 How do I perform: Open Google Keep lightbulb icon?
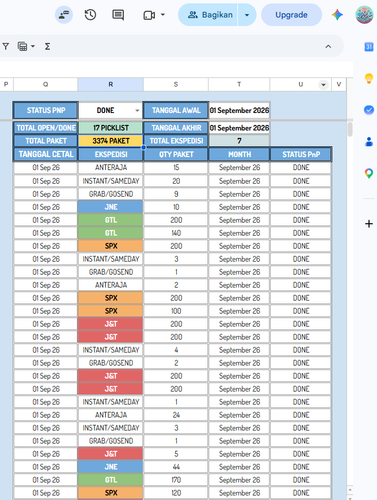click(369, 78)
